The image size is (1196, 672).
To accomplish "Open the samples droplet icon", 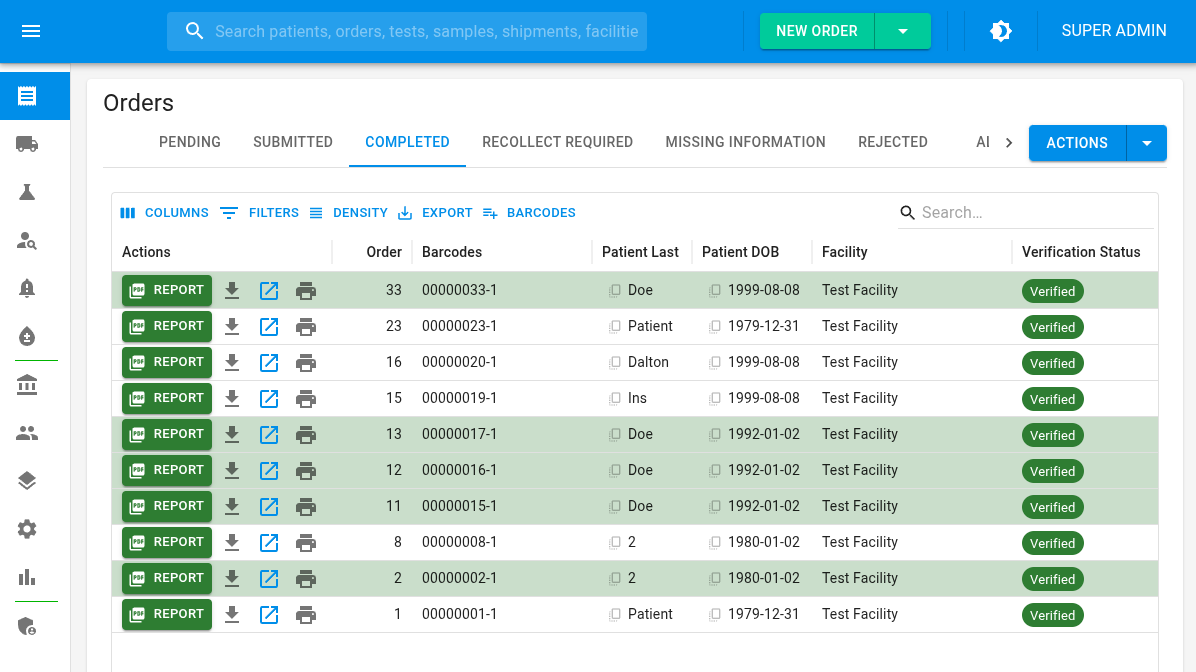I will [27, 336].
